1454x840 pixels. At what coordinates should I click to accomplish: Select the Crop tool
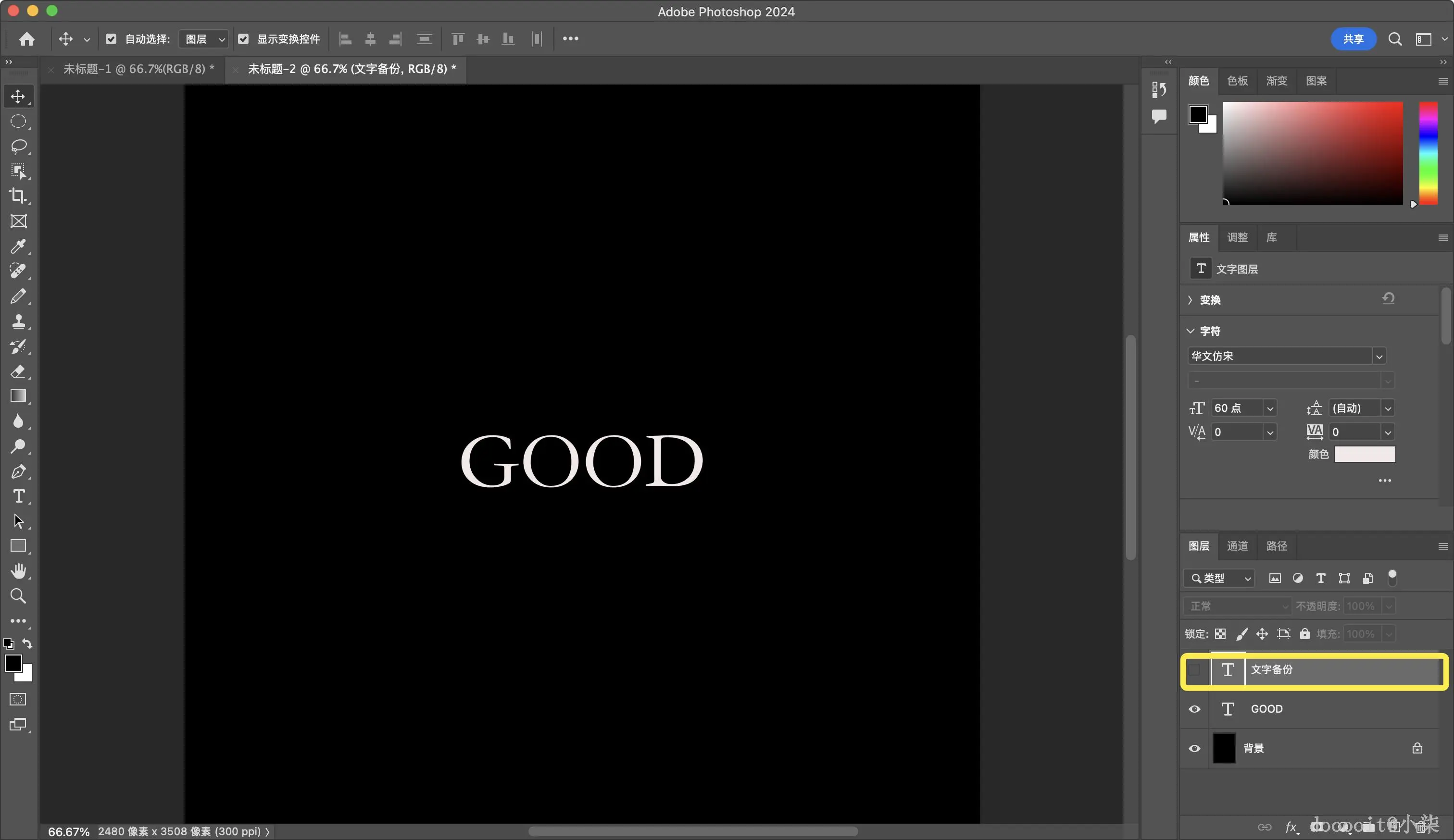[18, 196]
